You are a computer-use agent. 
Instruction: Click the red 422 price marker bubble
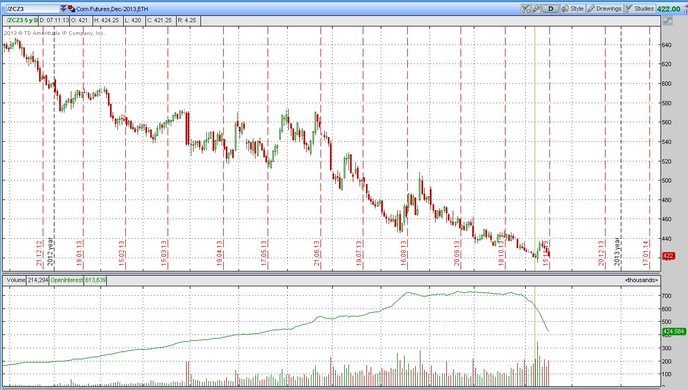click(x=669, y=256)
